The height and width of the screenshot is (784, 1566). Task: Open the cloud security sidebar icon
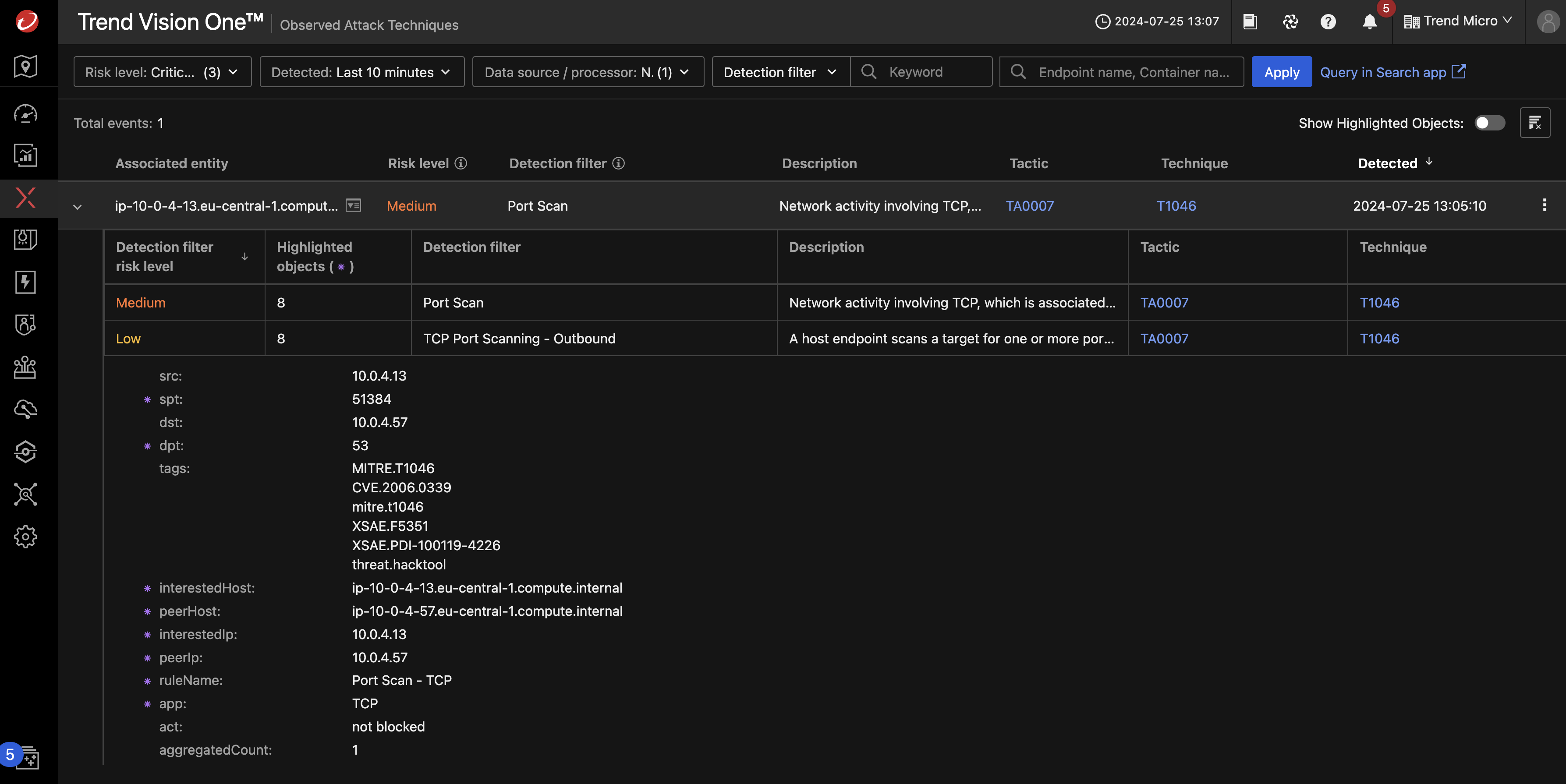(25, 409)
